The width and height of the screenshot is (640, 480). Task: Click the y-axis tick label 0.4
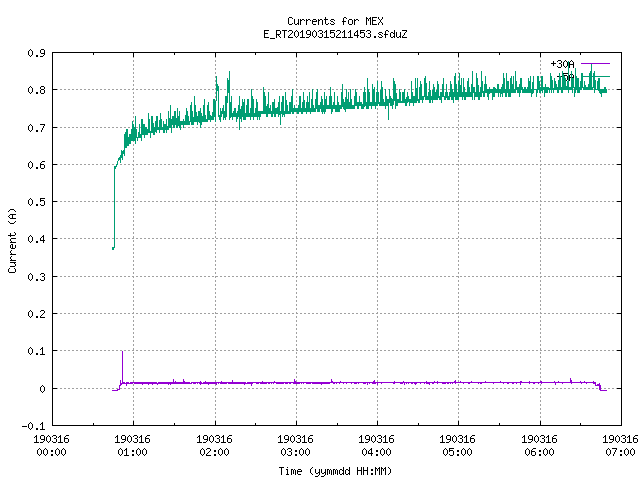[36, 239]
